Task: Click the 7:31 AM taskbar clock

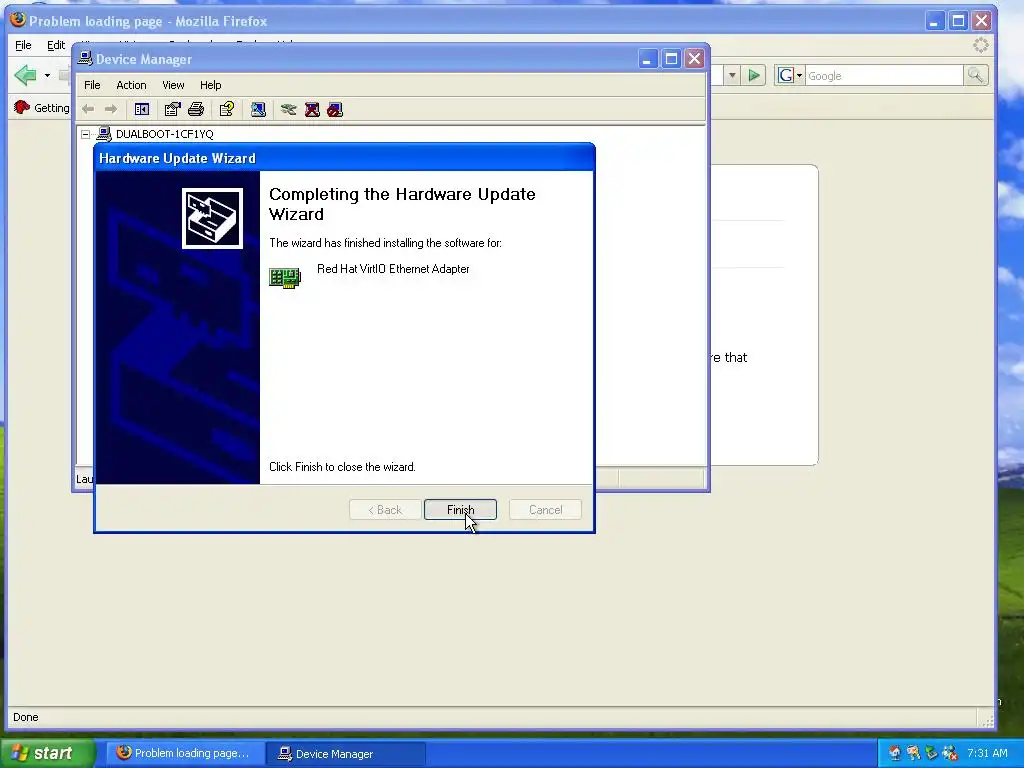Action: point(987,753)
